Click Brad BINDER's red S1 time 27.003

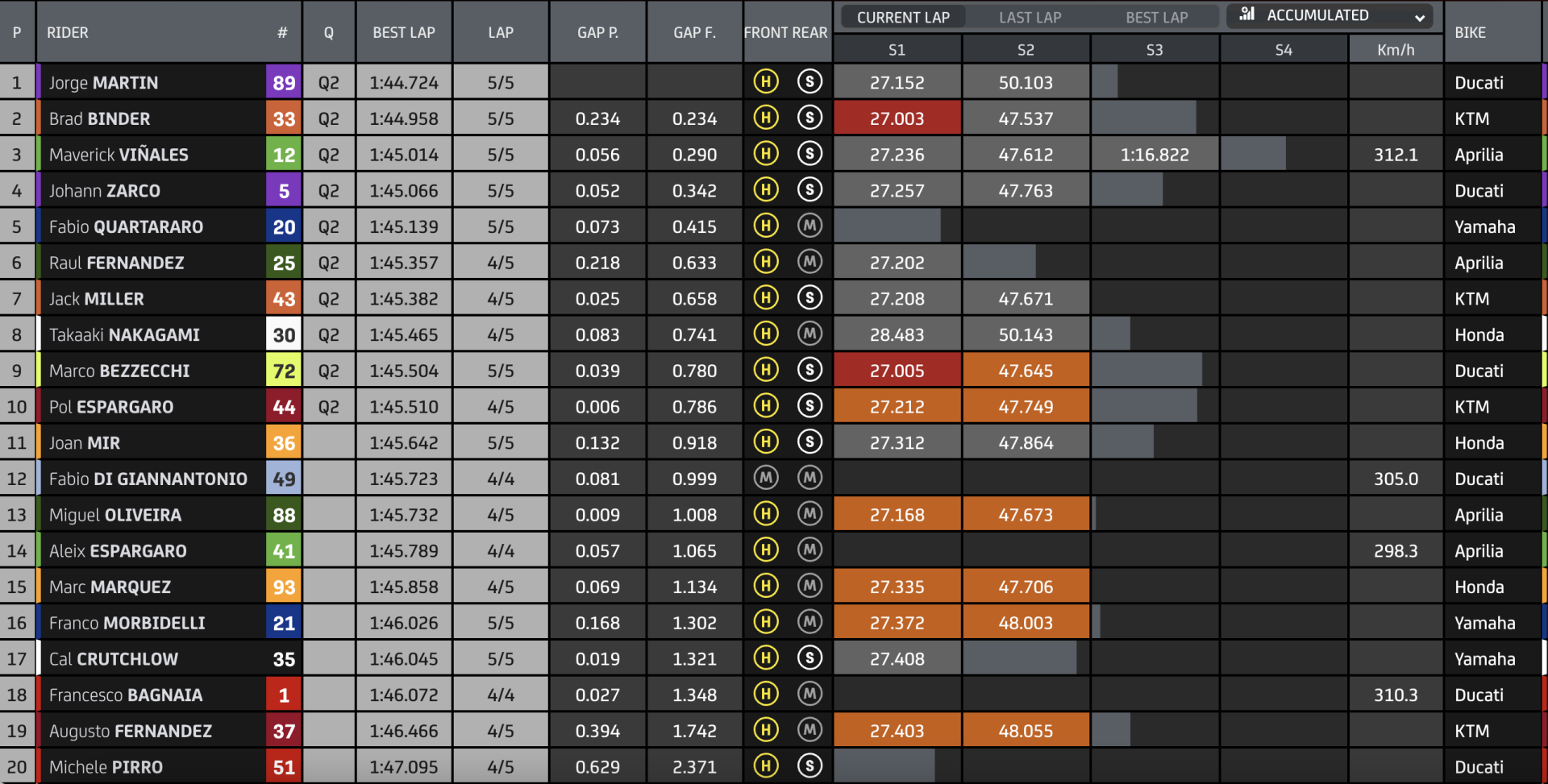[897, 118]
